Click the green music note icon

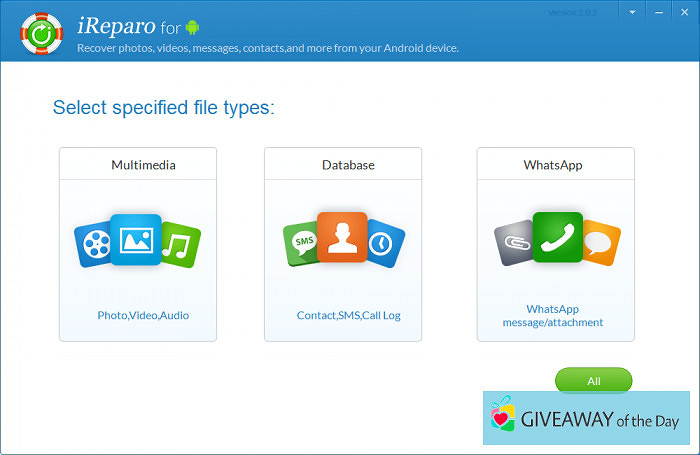tap(181, 243)
